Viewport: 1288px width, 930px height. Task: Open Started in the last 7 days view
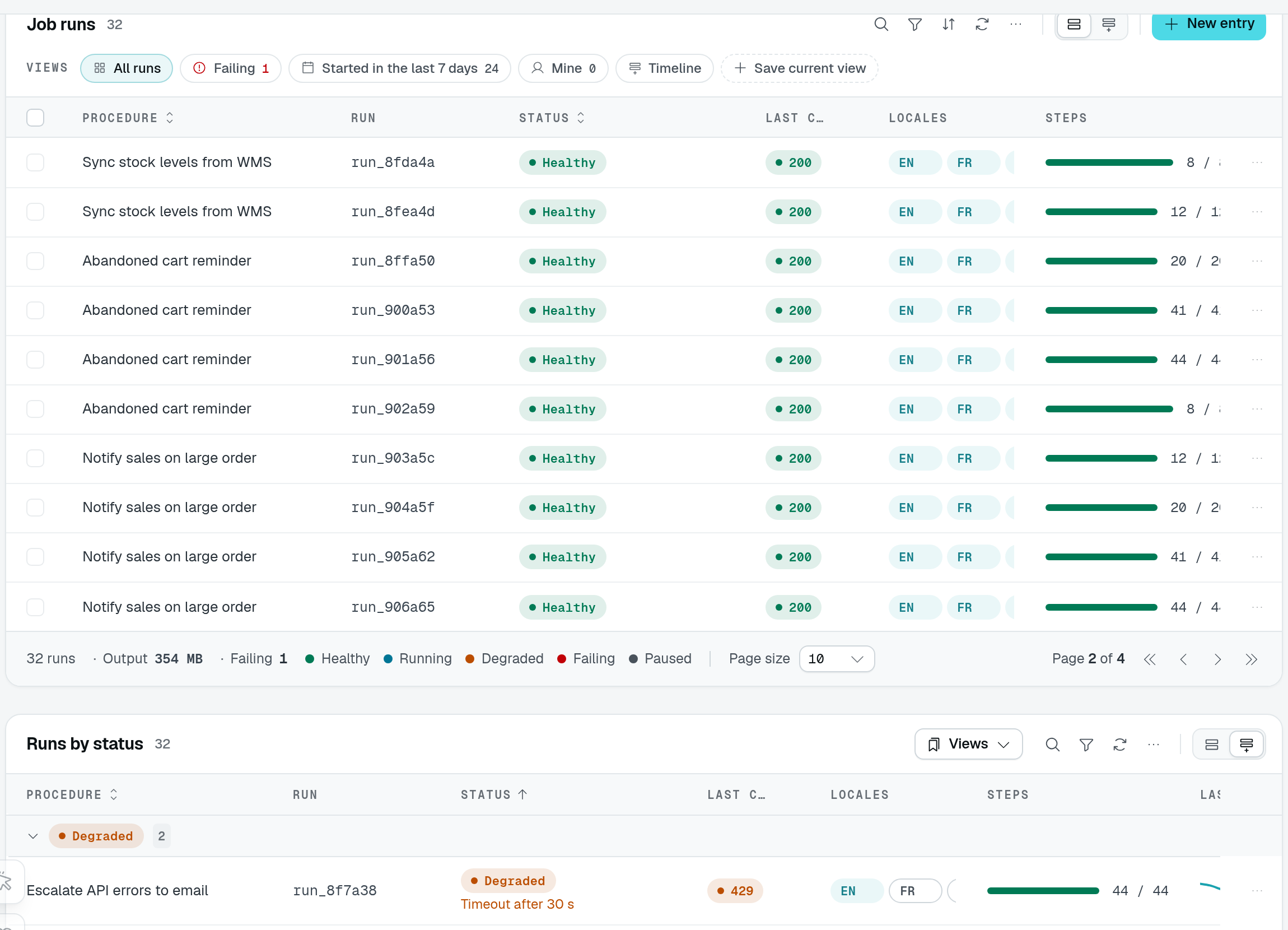pyautogui.click(x=400, y=68)
